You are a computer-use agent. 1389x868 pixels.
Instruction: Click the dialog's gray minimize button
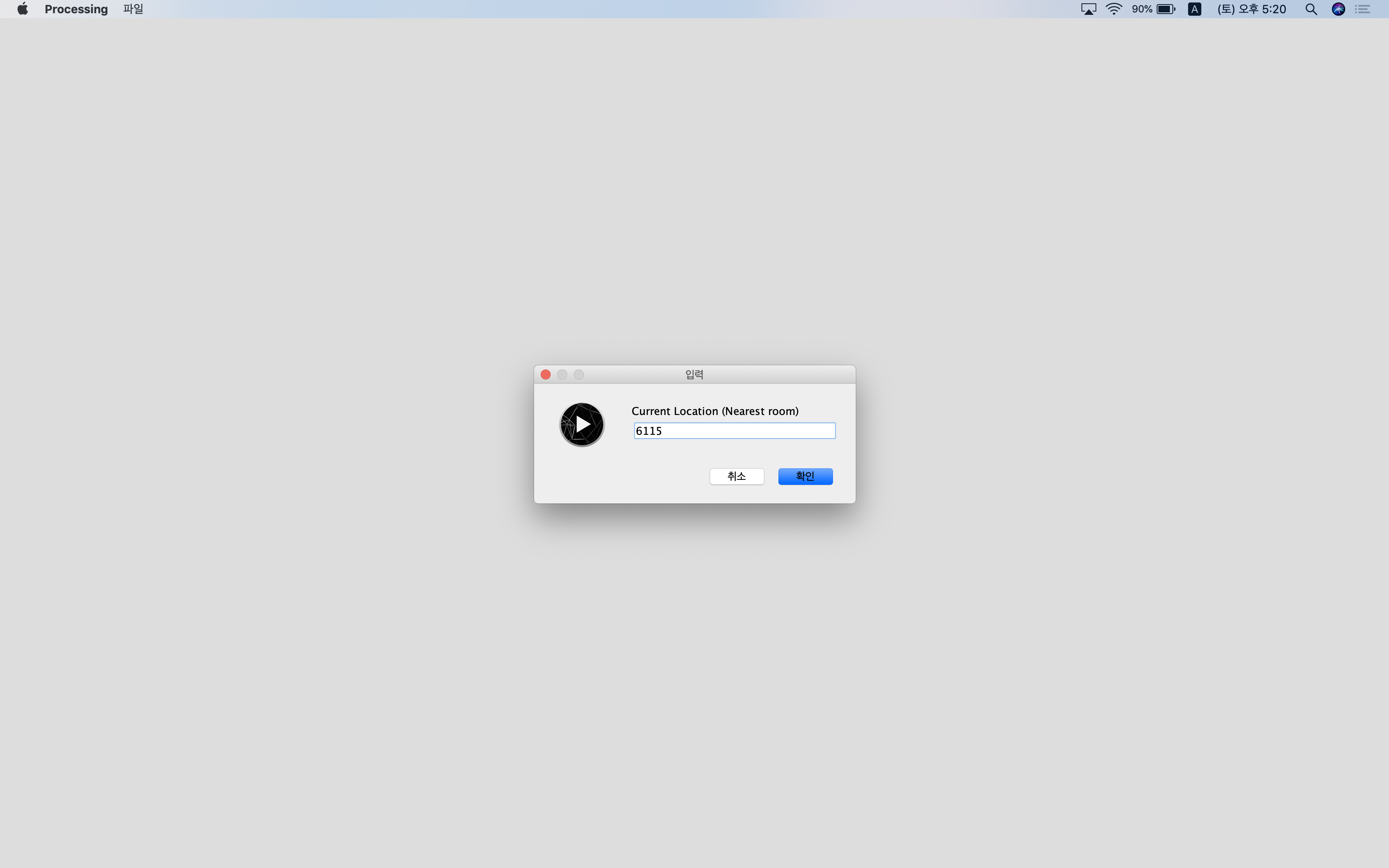point(563,375)
